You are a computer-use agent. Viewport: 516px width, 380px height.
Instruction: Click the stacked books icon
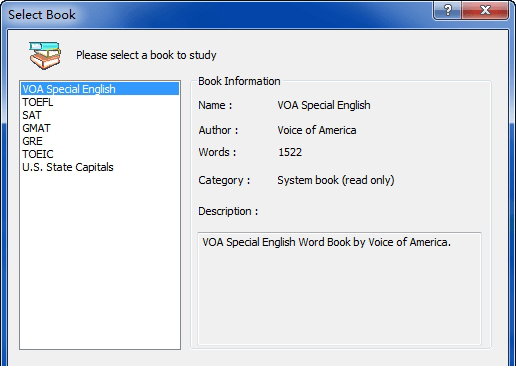(x=45, y=55)
